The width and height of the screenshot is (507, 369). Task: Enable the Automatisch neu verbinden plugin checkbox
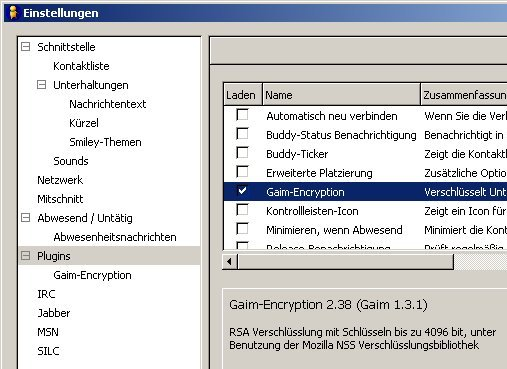pos(242,115)
